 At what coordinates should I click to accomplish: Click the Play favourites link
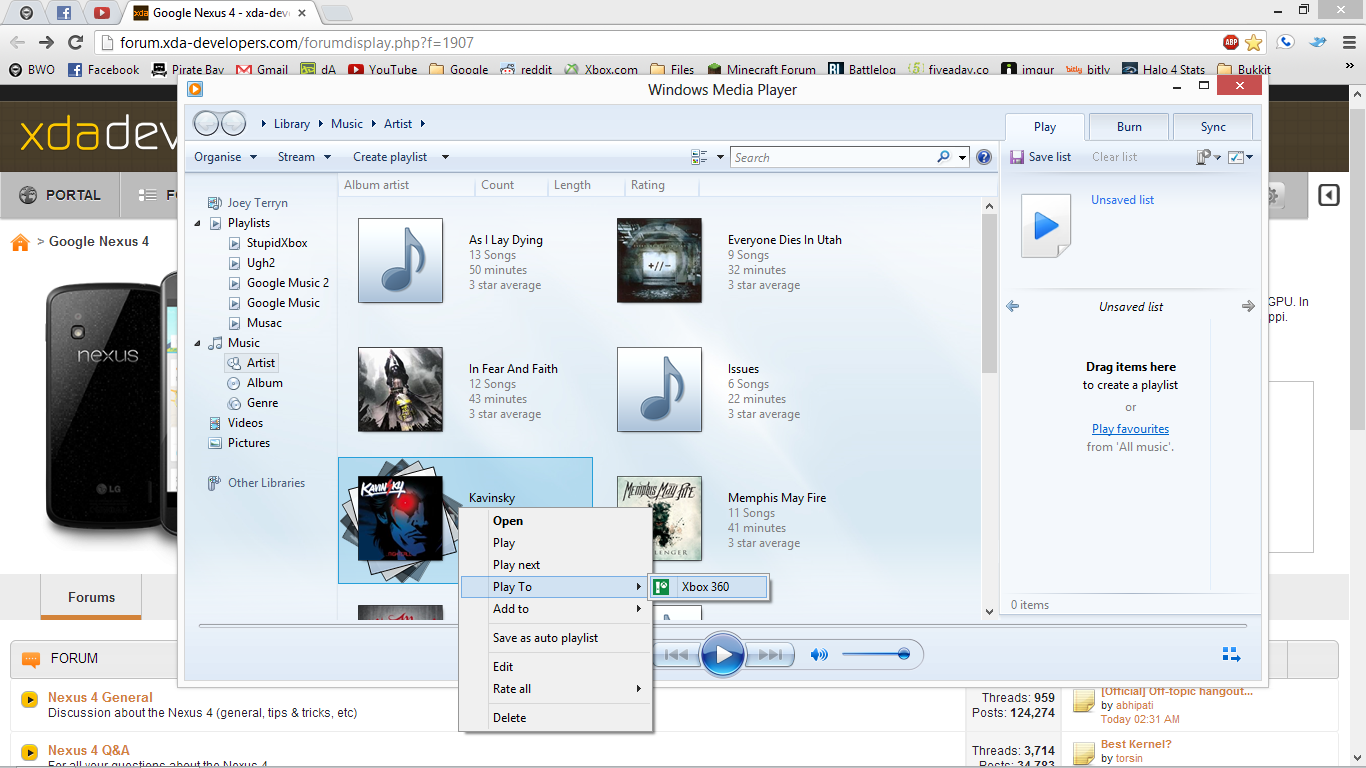[1130, 429]
